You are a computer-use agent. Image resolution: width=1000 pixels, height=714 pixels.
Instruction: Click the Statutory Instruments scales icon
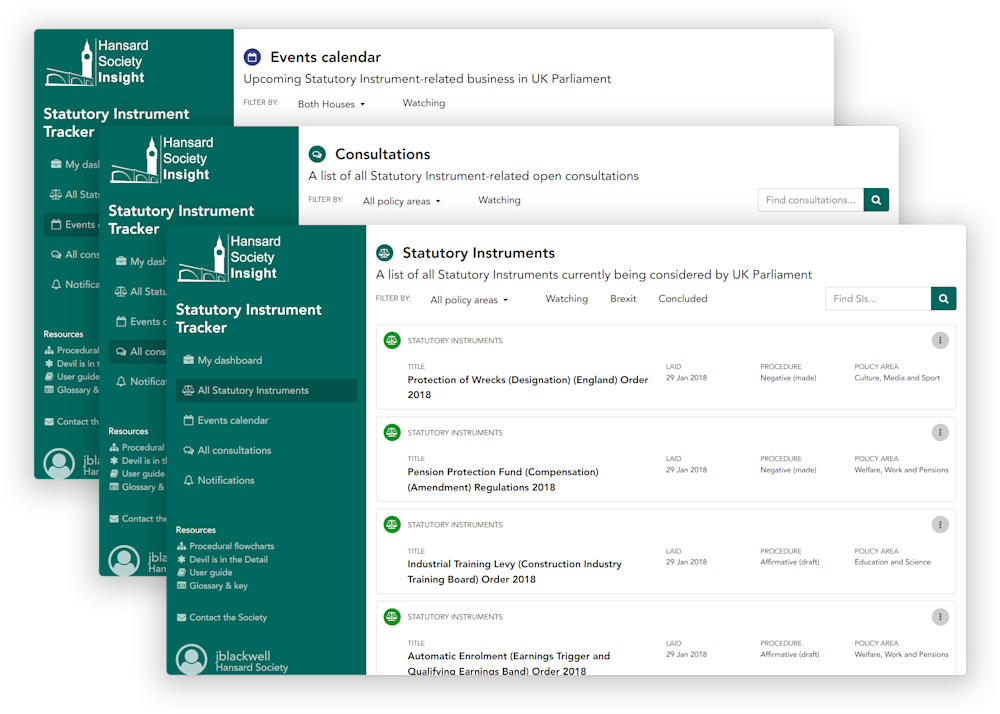click(x=383, y=253)
